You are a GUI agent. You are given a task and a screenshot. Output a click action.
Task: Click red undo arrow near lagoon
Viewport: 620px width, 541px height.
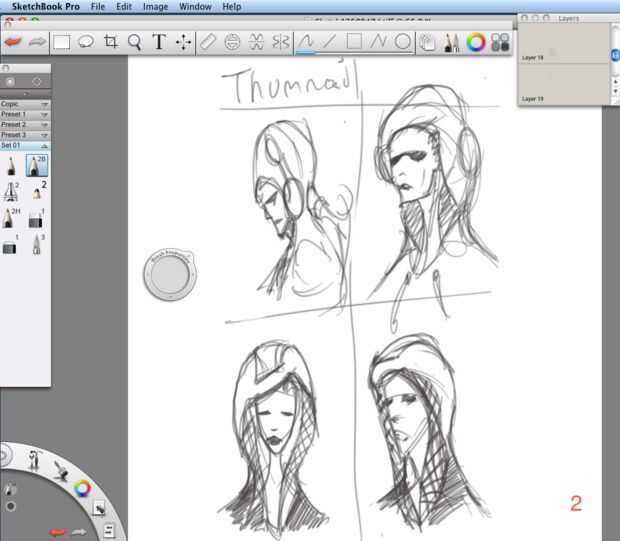coord(58,532)
